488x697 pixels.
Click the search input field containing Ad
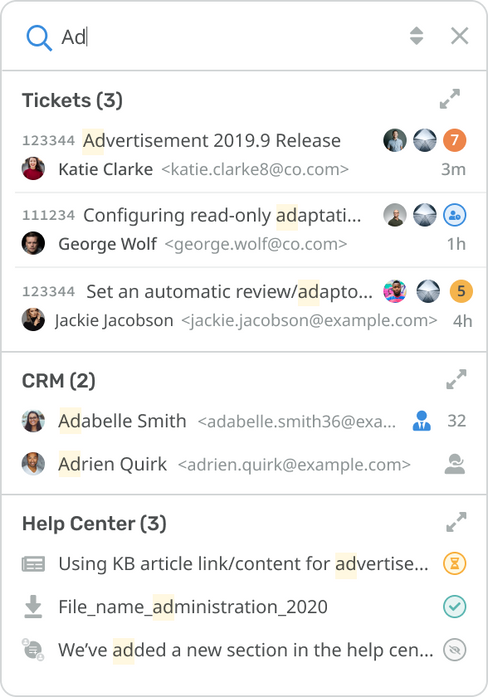231,37
